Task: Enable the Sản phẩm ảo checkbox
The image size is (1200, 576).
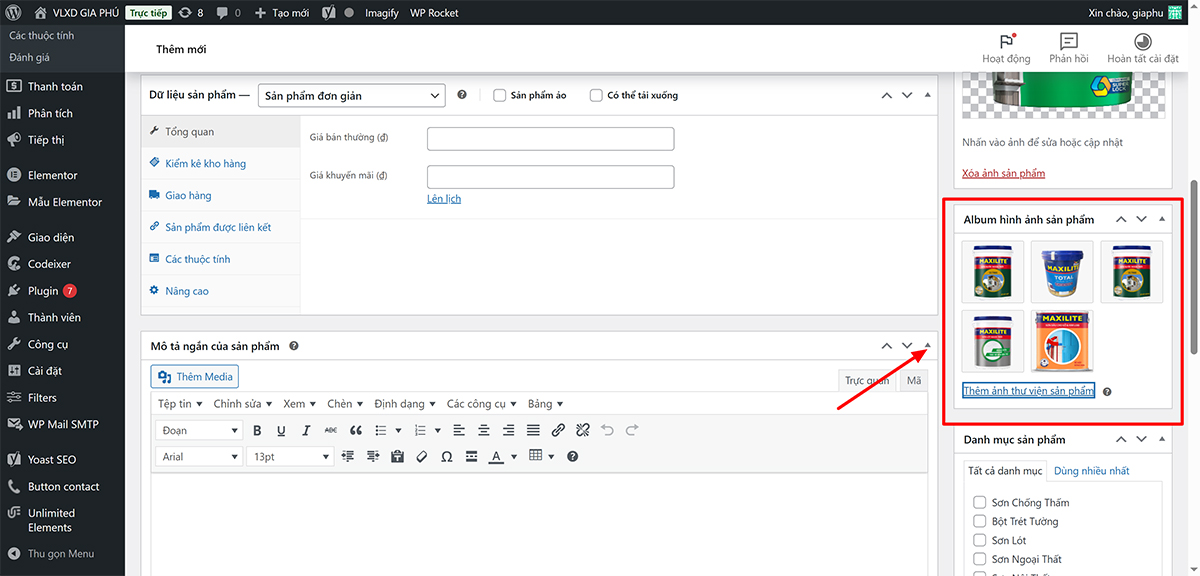Action: click(500, 96)
